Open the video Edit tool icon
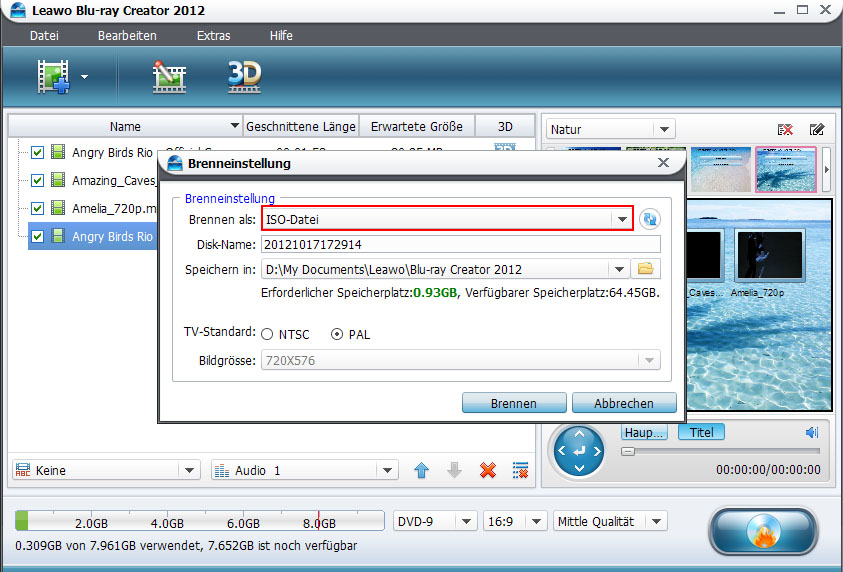Image resolution: width=843 pixels, height=572 pixels. tap(169, 76)
